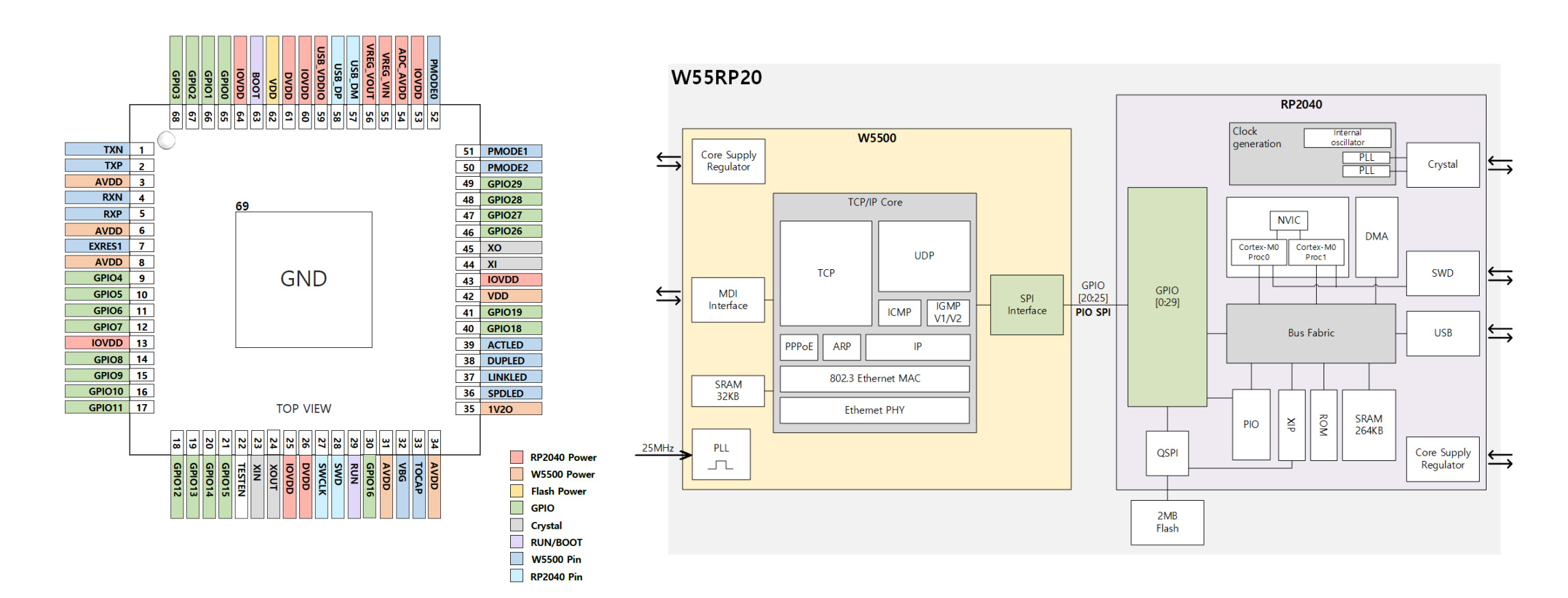Click the pin 1 marker circle
Image resolution: width=1568 pixels, height=598 pixels.
166,140
